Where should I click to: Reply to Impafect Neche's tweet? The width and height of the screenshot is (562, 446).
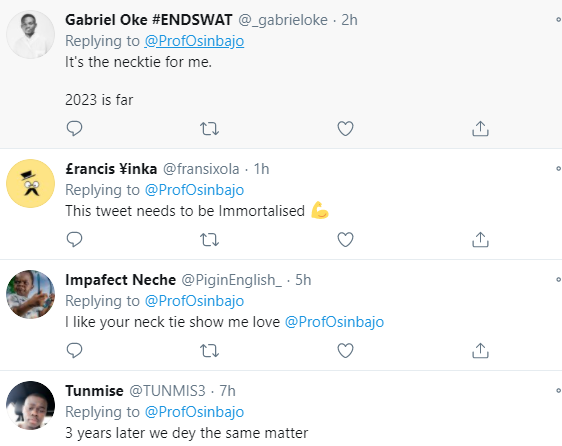[x=75, y=350]
